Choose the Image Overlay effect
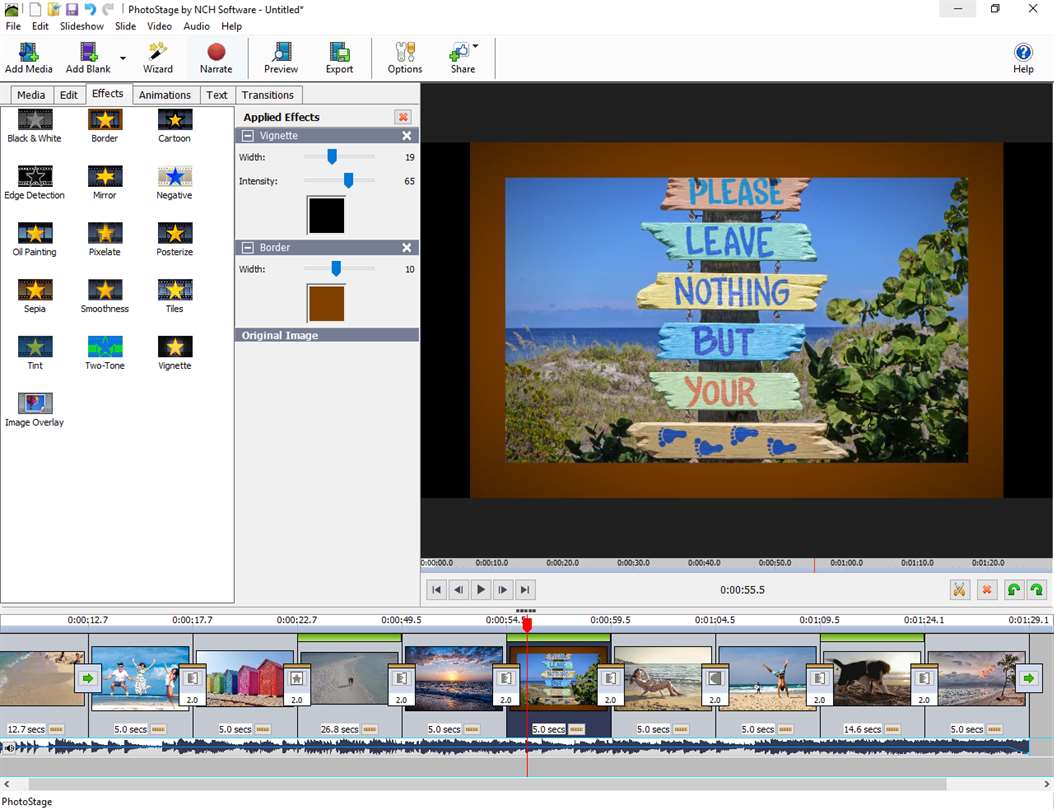The height and width of the screenshot is (810, 1054). pyautogui.click(x=35, y=409)
